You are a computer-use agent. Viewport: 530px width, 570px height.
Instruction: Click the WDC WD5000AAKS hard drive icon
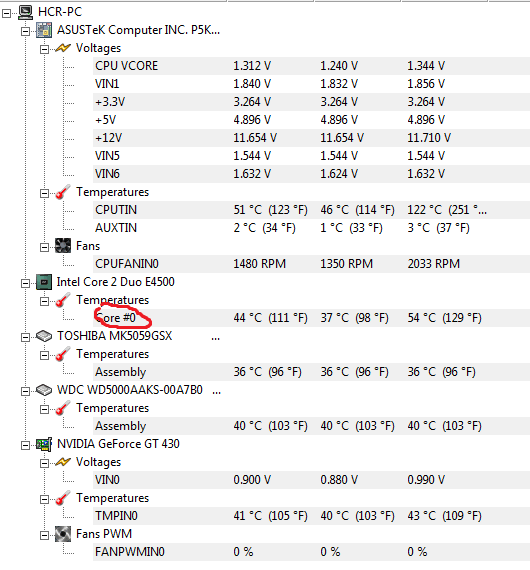[44, 390]
